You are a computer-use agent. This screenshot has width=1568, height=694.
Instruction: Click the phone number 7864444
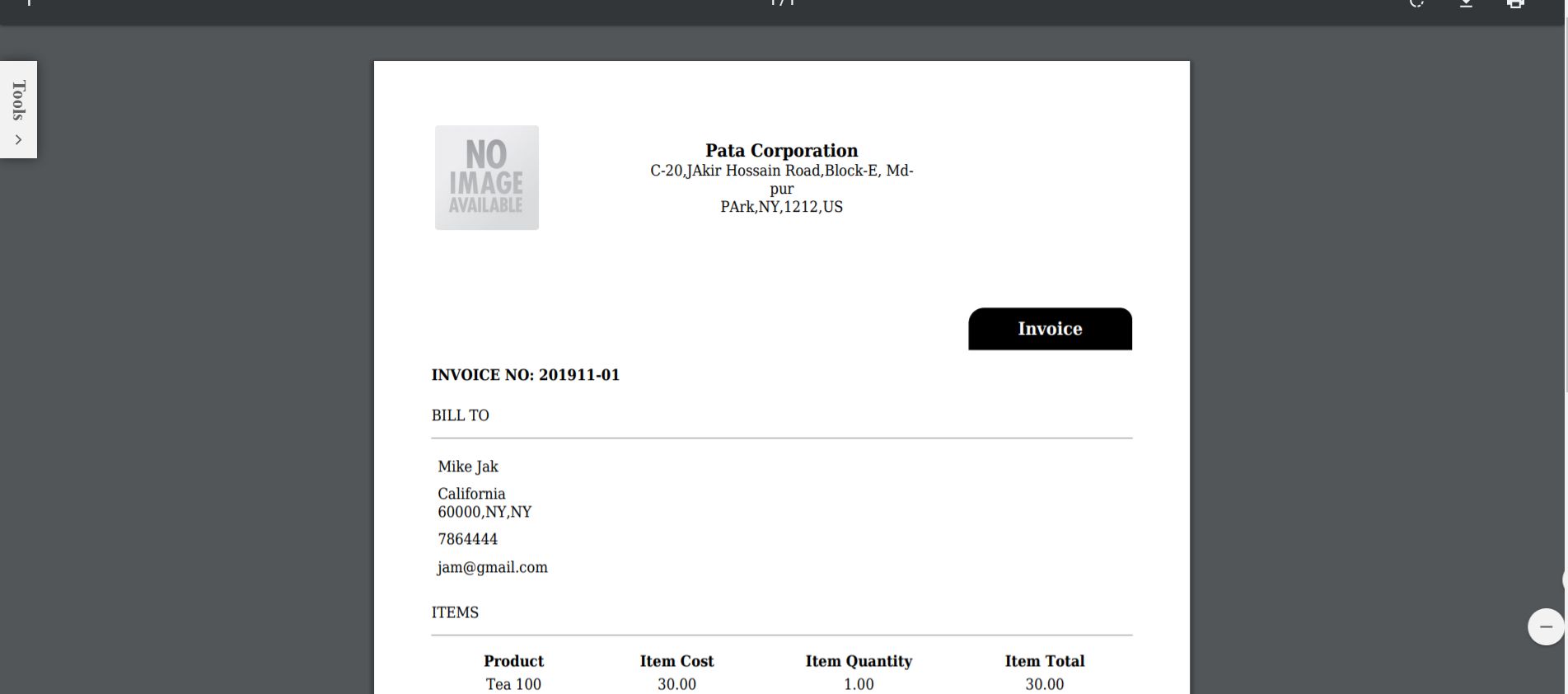[x=467, y=539]
